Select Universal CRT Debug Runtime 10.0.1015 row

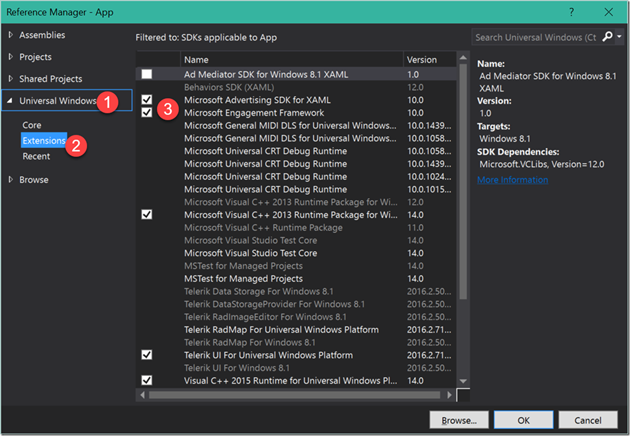coord(297,189)
